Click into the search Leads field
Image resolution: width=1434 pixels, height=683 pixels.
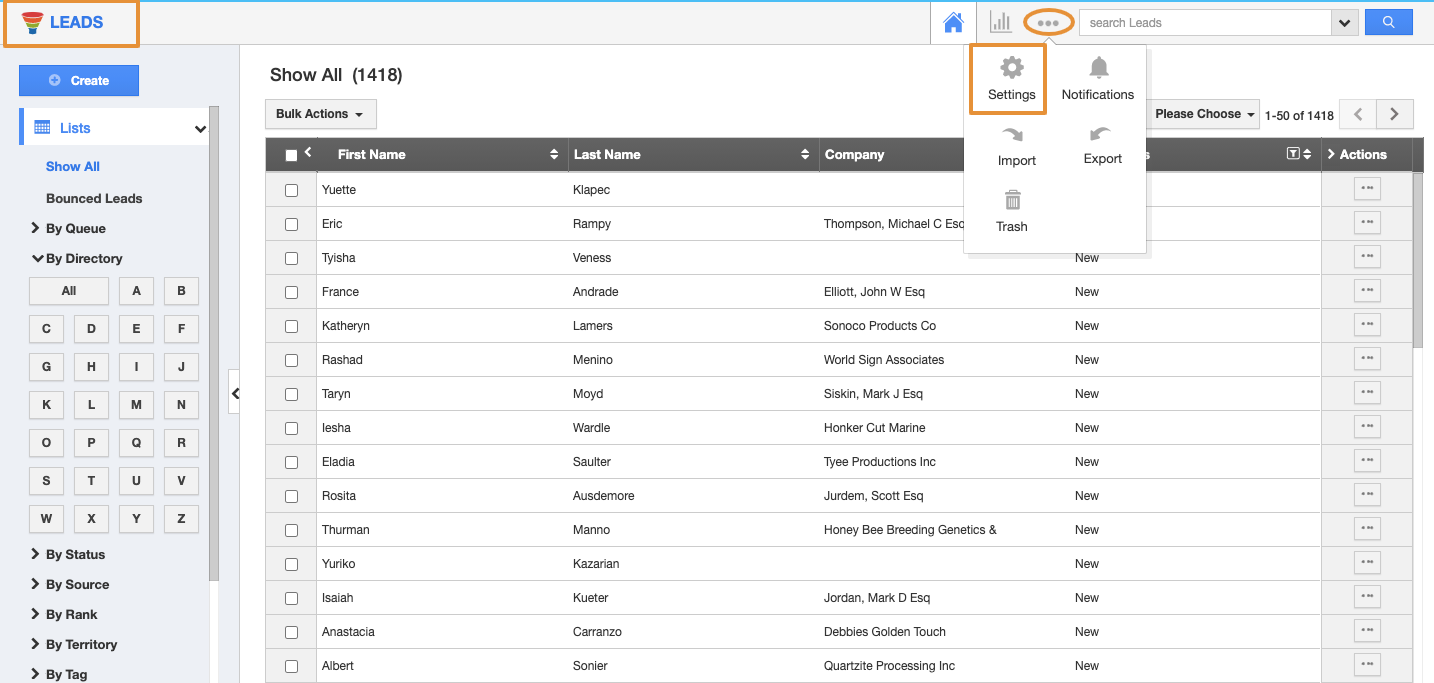(x=1204, y=22)
